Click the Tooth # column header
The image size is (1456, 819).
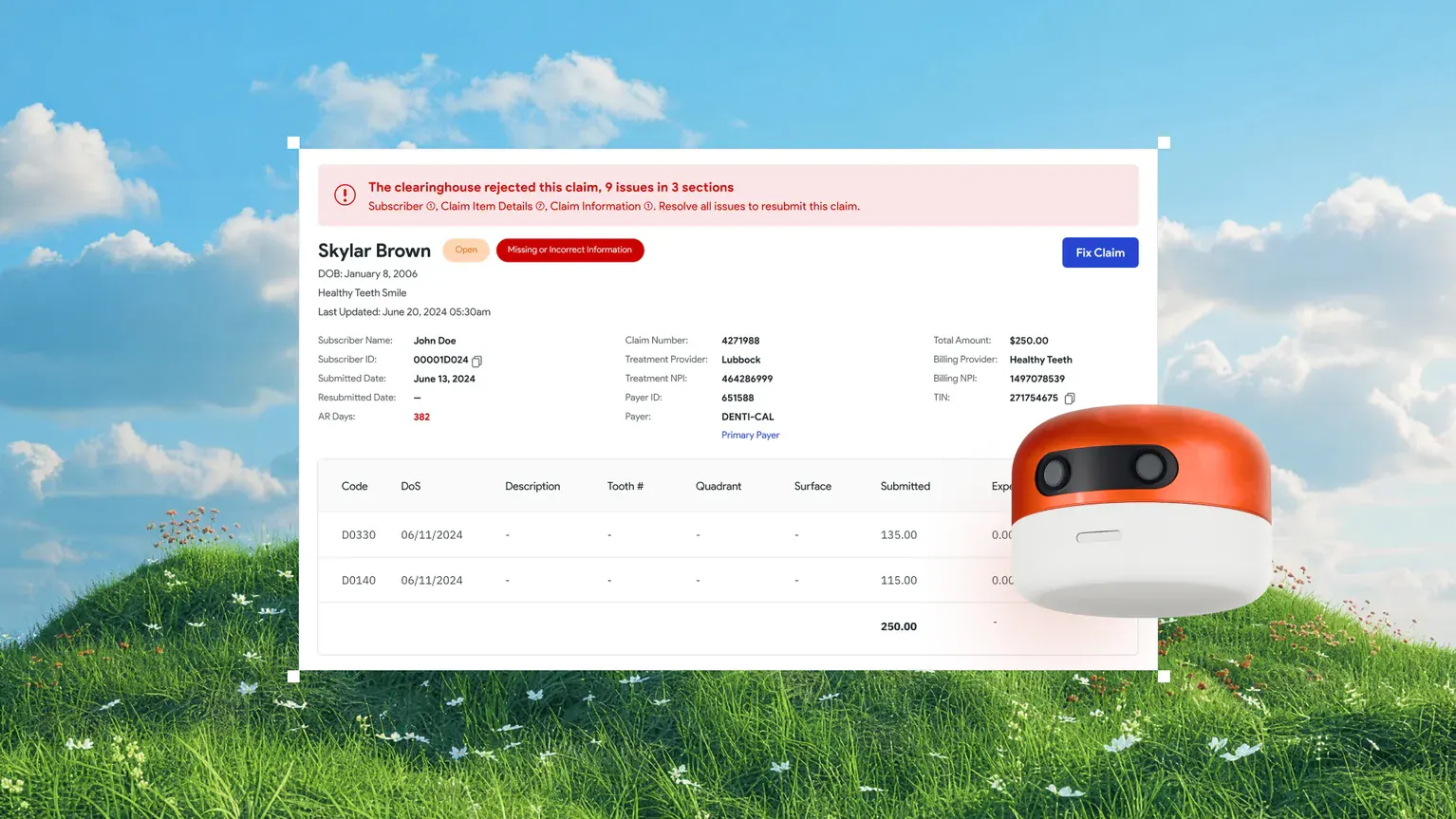[625, 486]
